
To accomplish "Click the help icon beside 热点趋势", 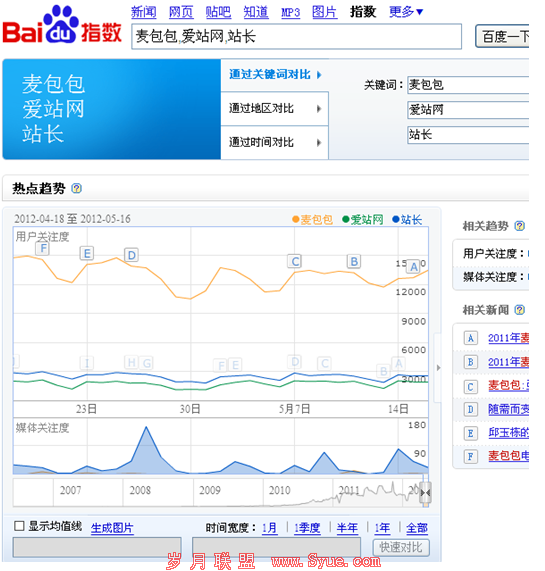I will pos(76,188).
